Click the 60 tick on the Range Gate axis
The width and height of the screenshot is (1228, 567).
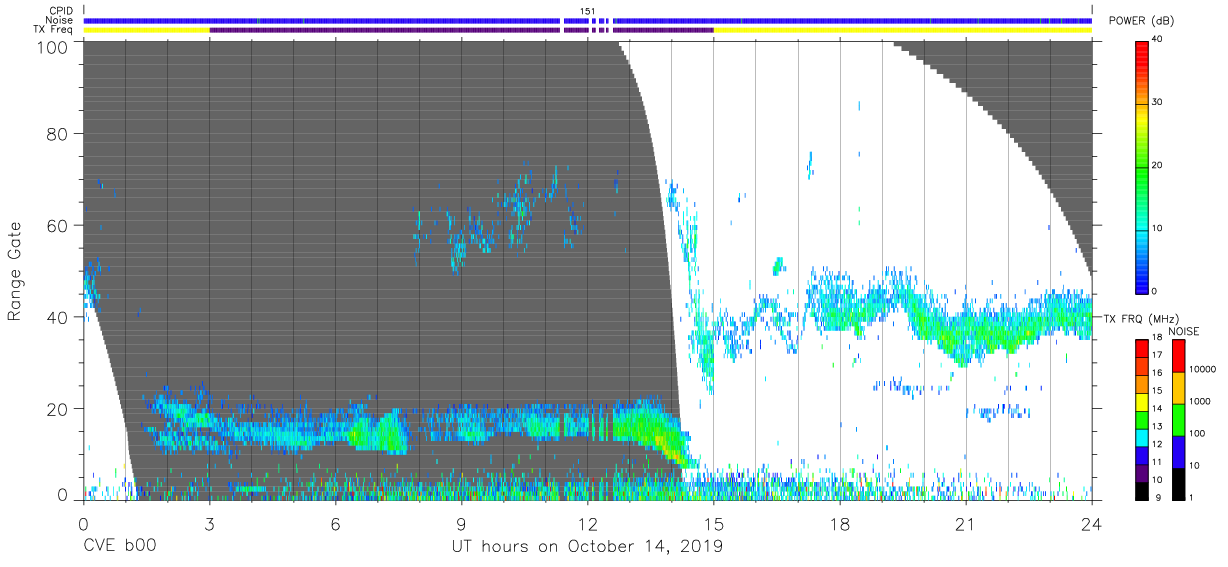pos(58,225)
